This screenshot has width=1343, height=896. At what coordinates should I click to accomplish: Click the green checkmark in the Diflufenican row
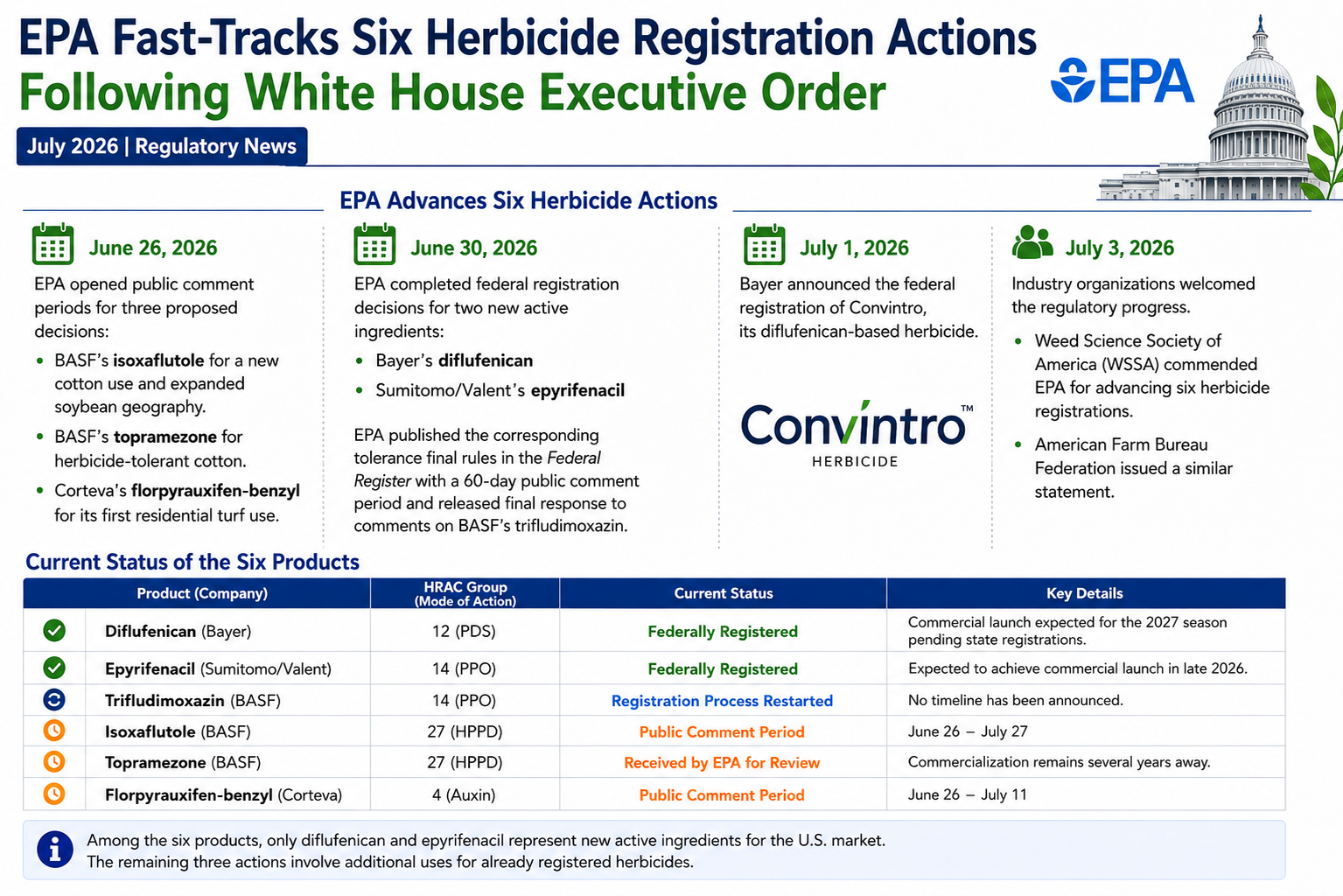(x=54, y=630)
